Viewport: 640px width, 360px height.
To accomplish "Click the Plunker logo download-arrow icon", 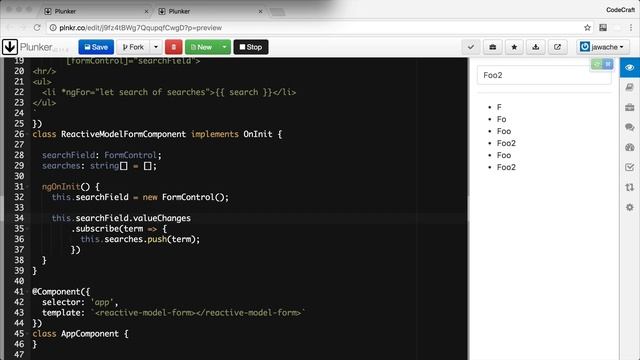I will pyautogui.click(x=9, y=47).
